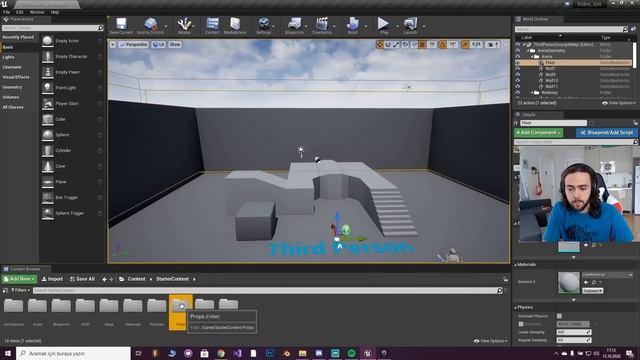Select the Empty Pawn item icon
The width and height of the screenshot is (640, 360).
tap(48, 72)
